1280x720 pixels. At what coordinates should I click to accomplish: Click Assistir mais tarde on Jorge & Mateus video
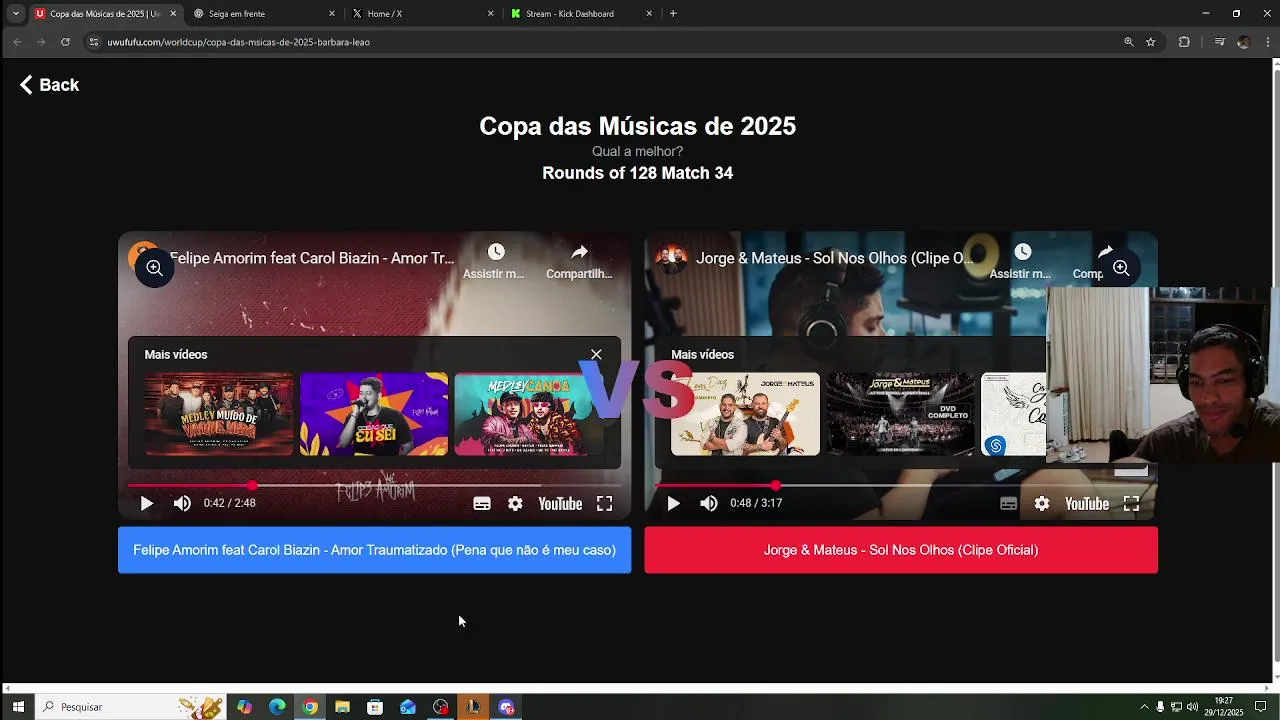[x=1021, y=261]
